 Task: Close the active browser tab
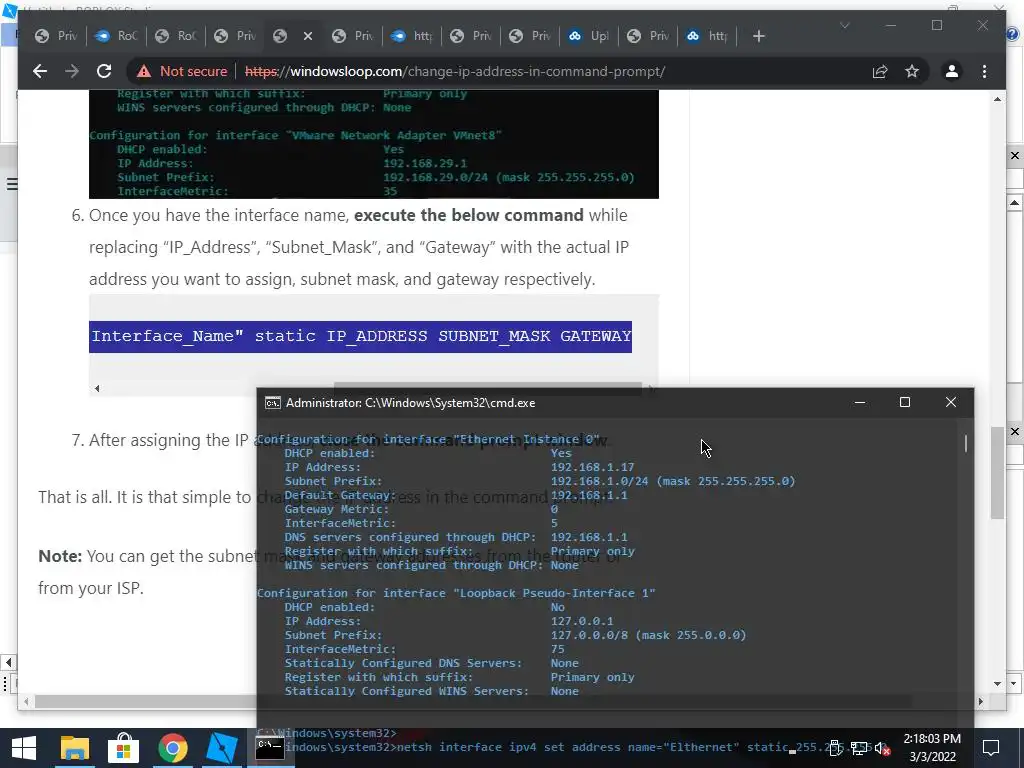coord(308,37)
